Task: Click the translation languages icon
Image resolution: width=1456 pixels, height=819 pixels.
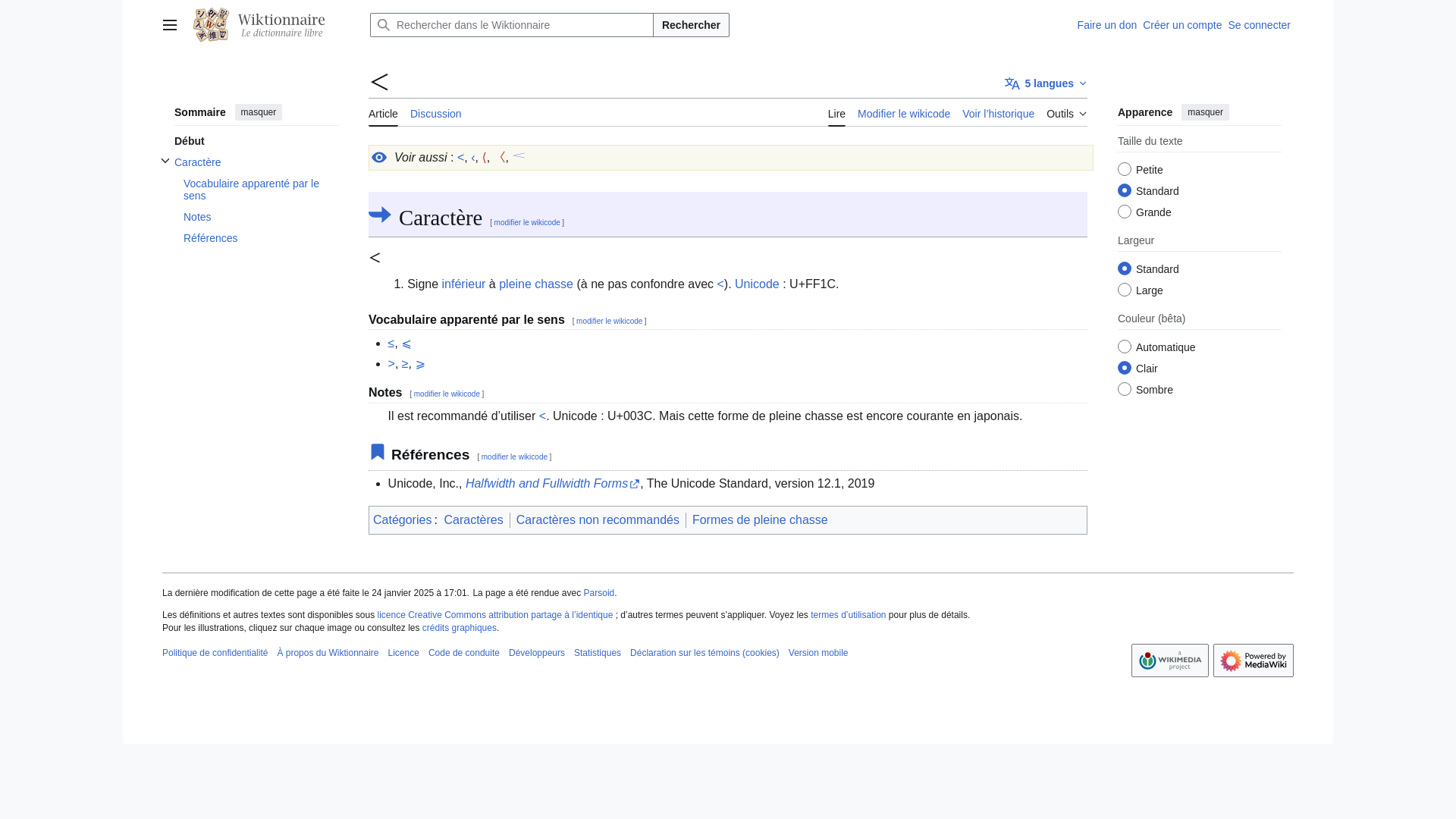Action: (1012, 83)
